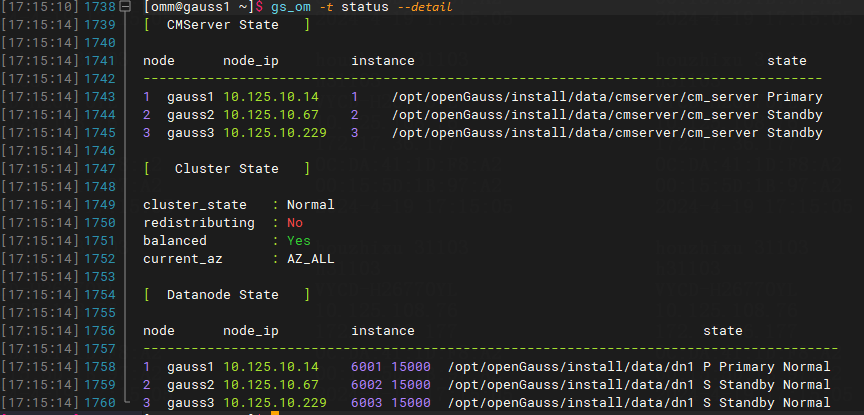The image size is (864, 415).
Task: Click IP 10.125.10.67 in the CMServer table
Action: point(271,115)
